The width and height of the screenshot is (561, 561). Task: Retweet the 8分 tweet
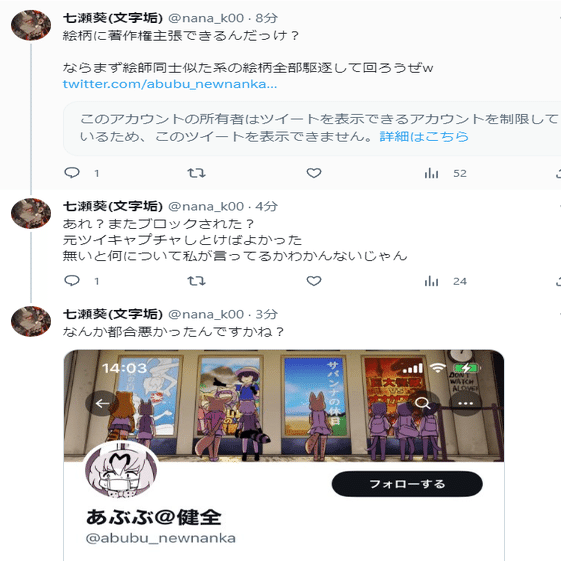click(x=196, y=173)
